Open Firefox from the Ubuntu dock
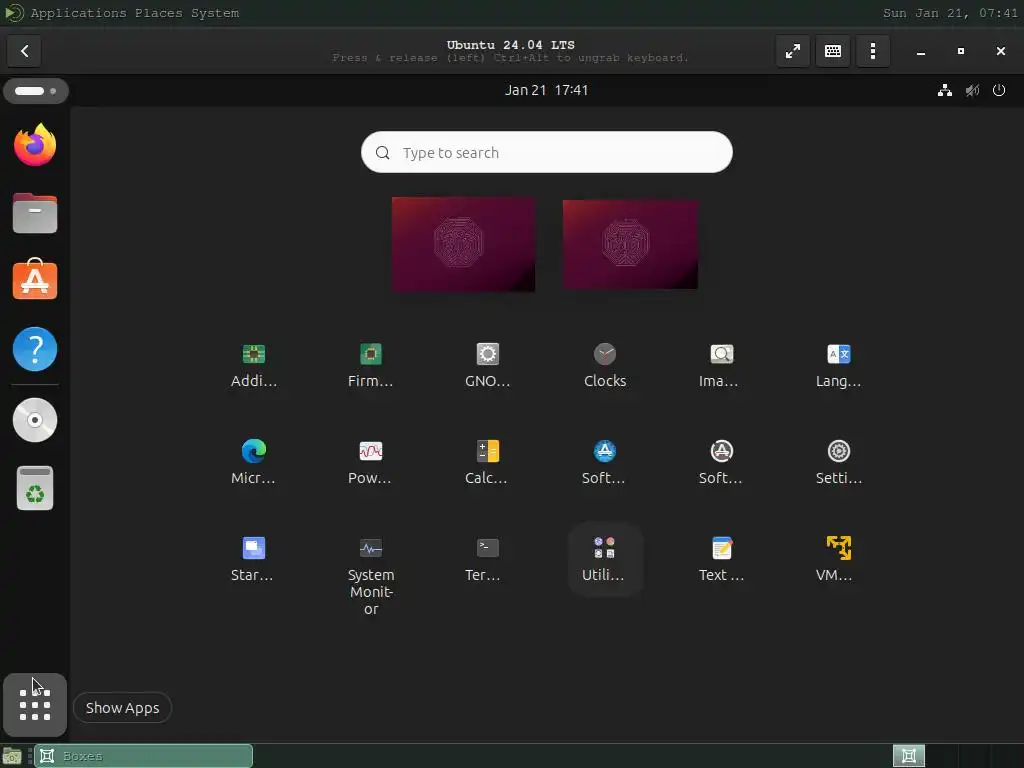Viewport: 1024px width, 768px height. 35,145
